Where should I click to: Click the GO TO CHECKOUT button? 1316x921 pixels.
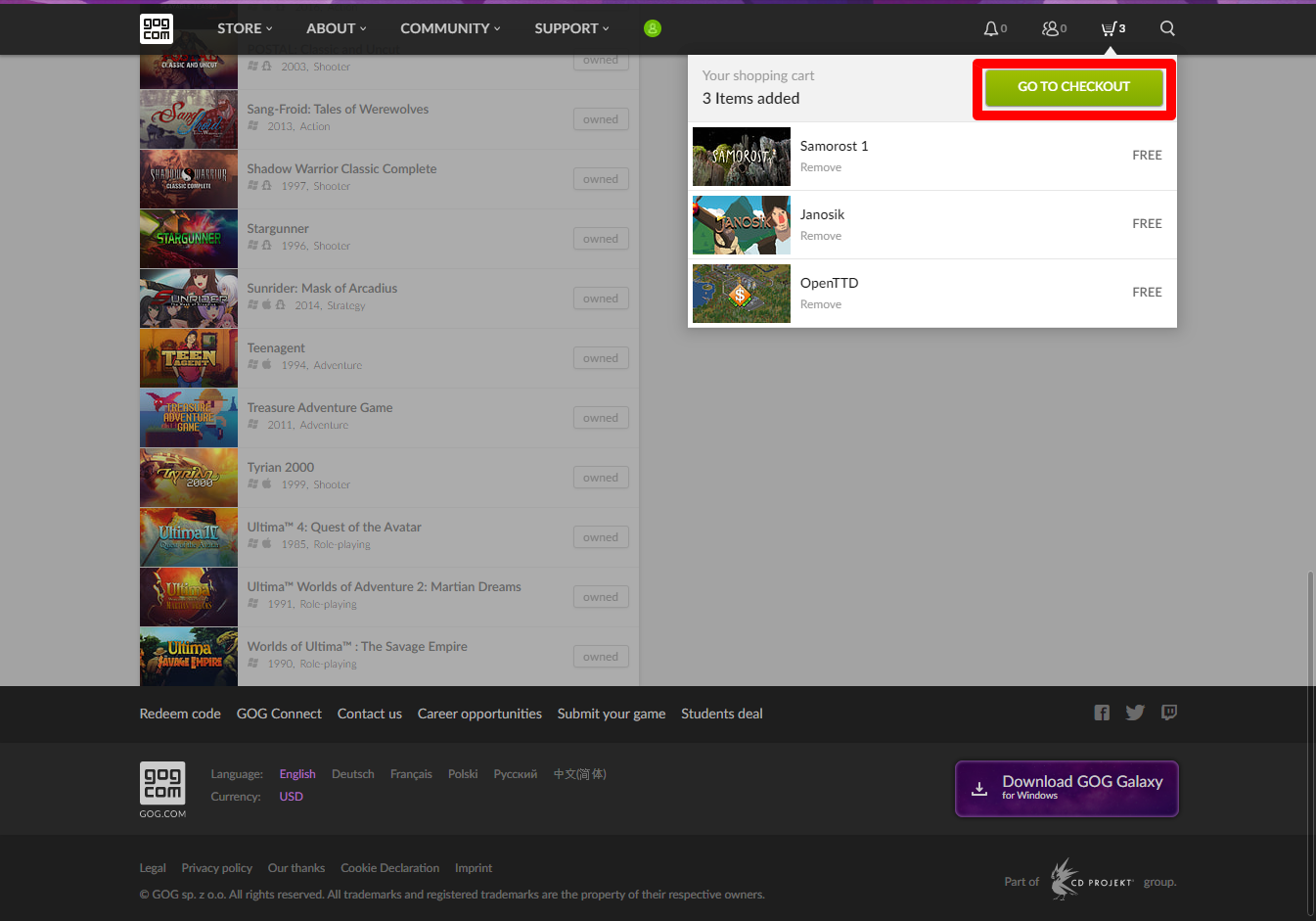pyautogui.click(x=1073, y=87)
